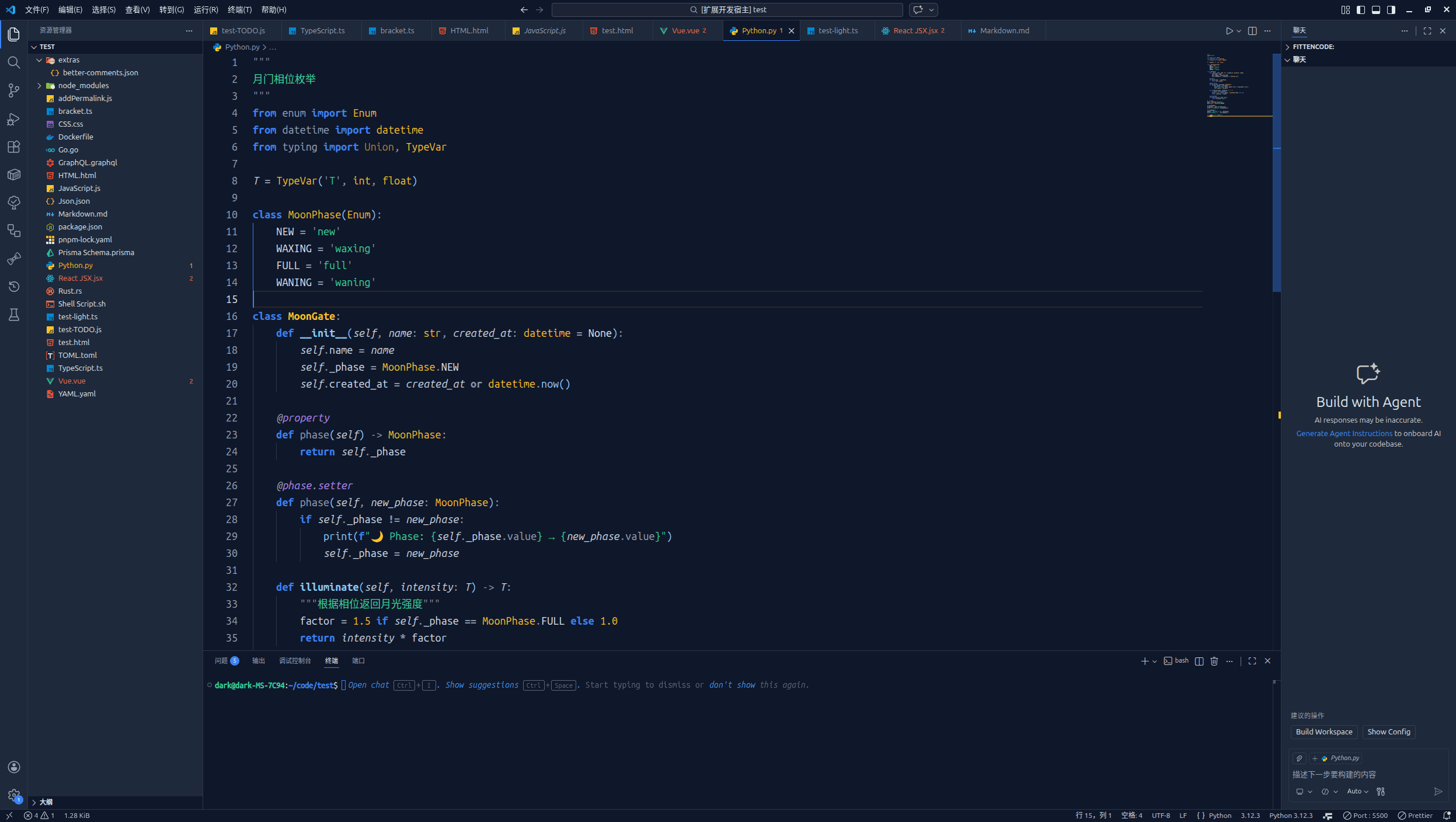Open notifications bell in status bar
Viewport: 1456px width, 822px height.
click(x=1447, y=816)
